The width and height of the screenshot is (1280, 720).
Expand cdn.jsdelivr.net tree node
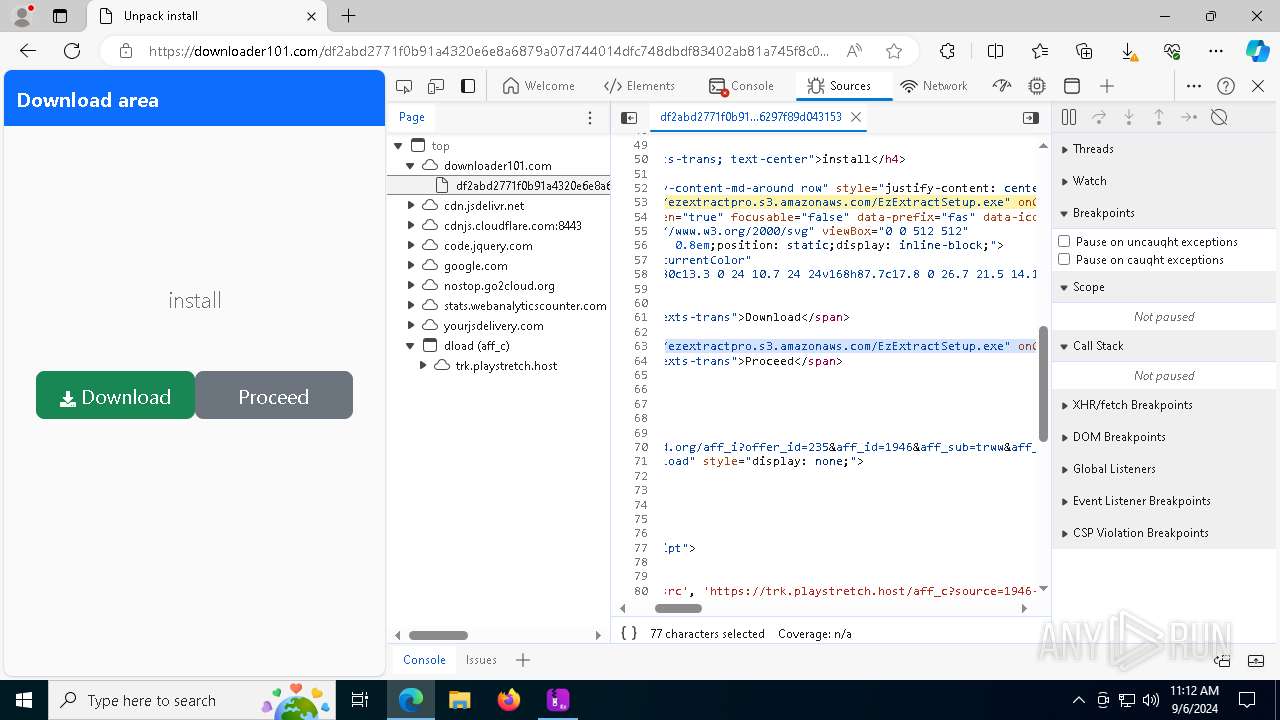coord(410,205)
